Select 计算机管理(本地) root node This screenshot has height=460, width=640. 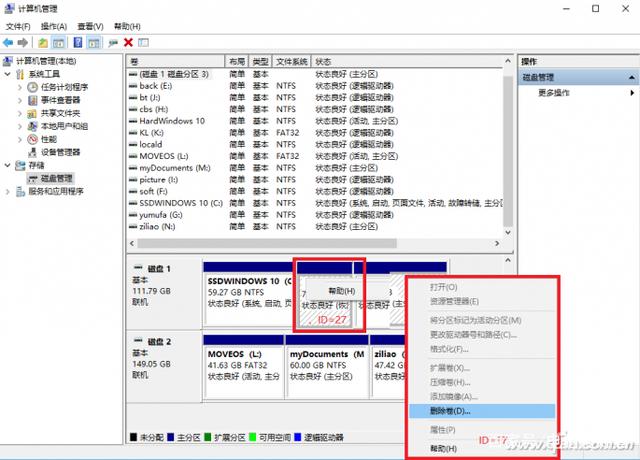pos(46,61)
